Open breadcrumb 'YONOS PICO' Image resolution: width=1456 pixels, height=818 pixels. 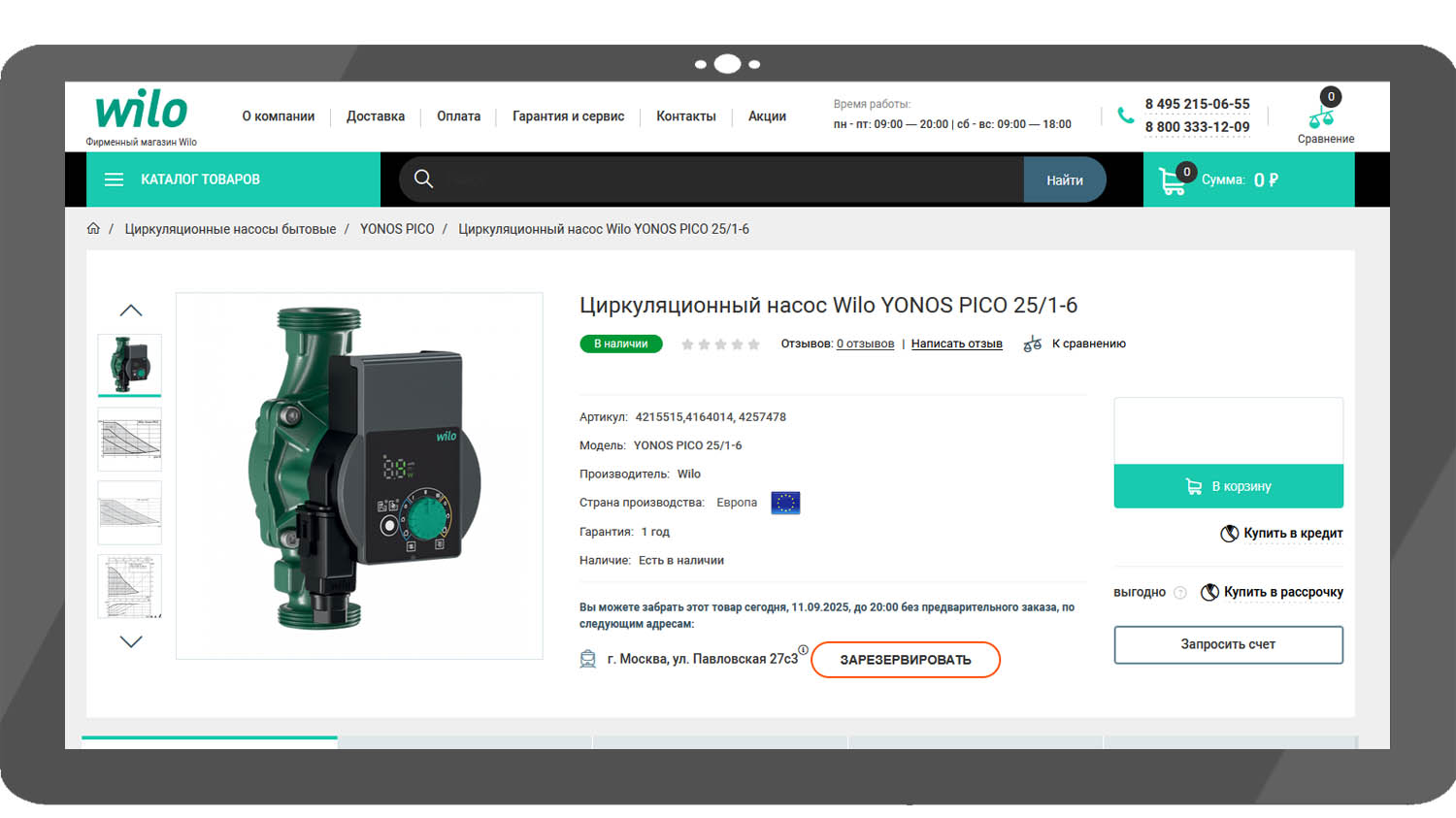pyautogui.click(x=397, y=229)
